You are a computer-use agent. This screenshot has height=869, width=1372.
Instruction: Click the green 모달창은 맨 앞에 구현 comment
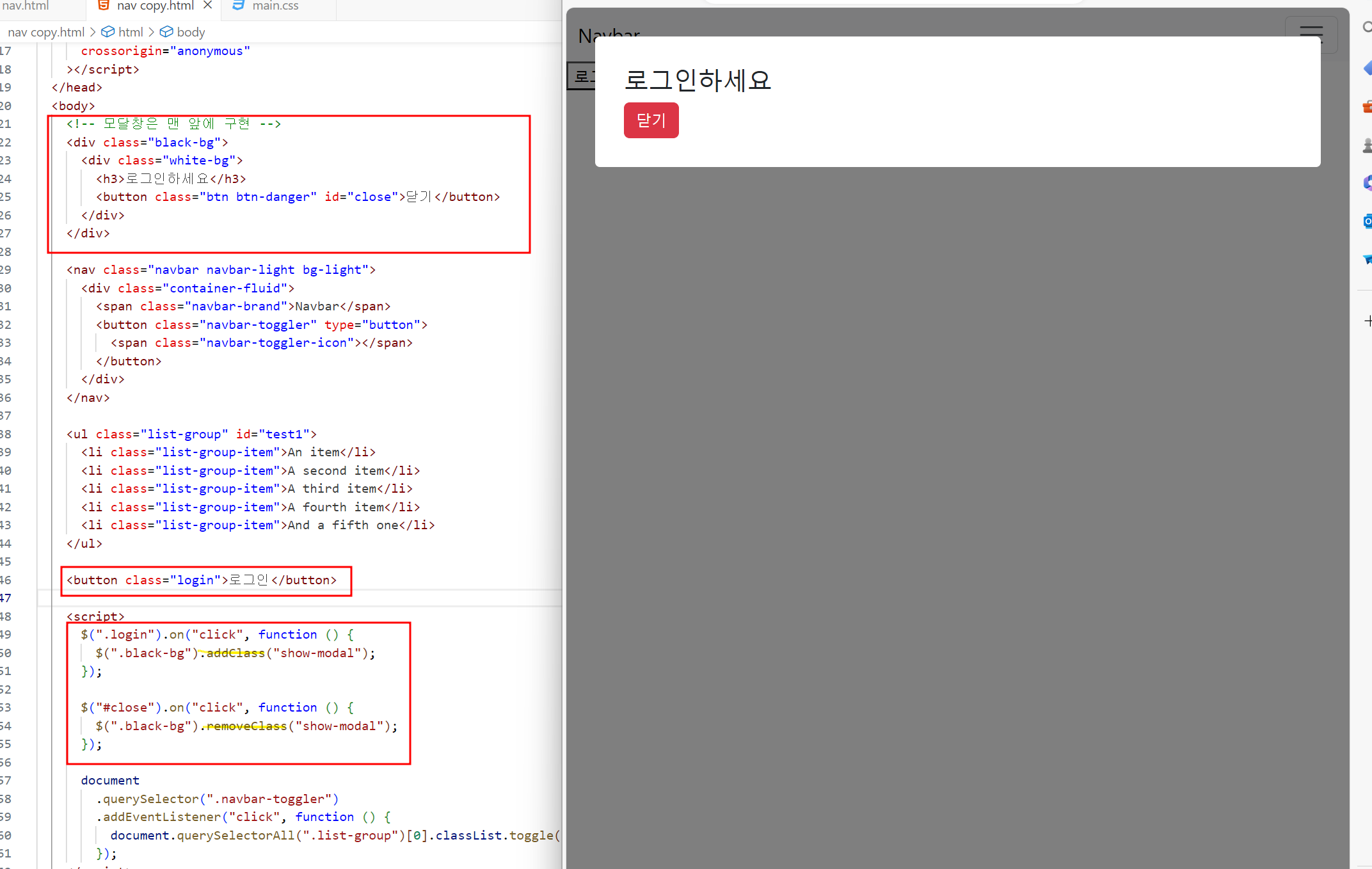173,124
